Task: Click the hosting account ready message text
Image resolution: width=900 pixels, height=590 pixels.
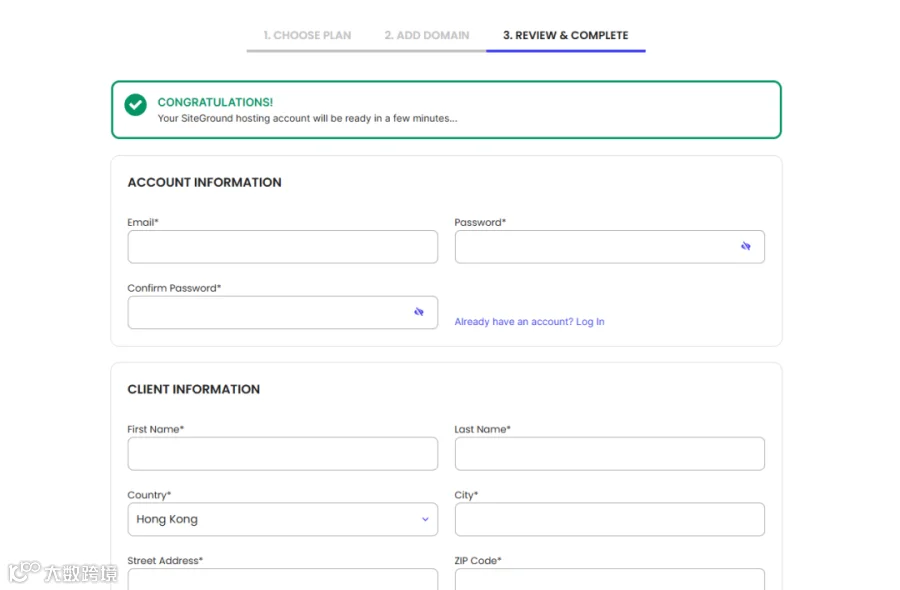Action: pos(307,118)
